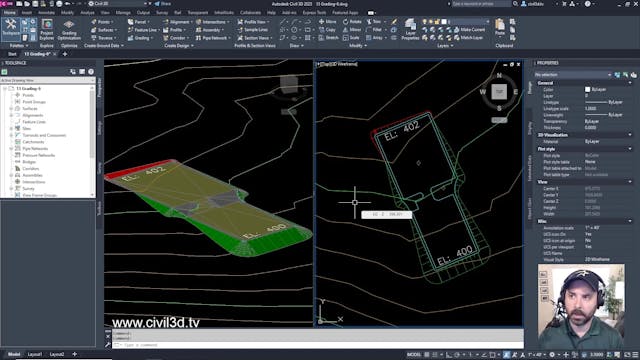The height and width of the screenshot is (360, 640).
Task: Click the Parcel button in ribbon
Action: point(139,22)
